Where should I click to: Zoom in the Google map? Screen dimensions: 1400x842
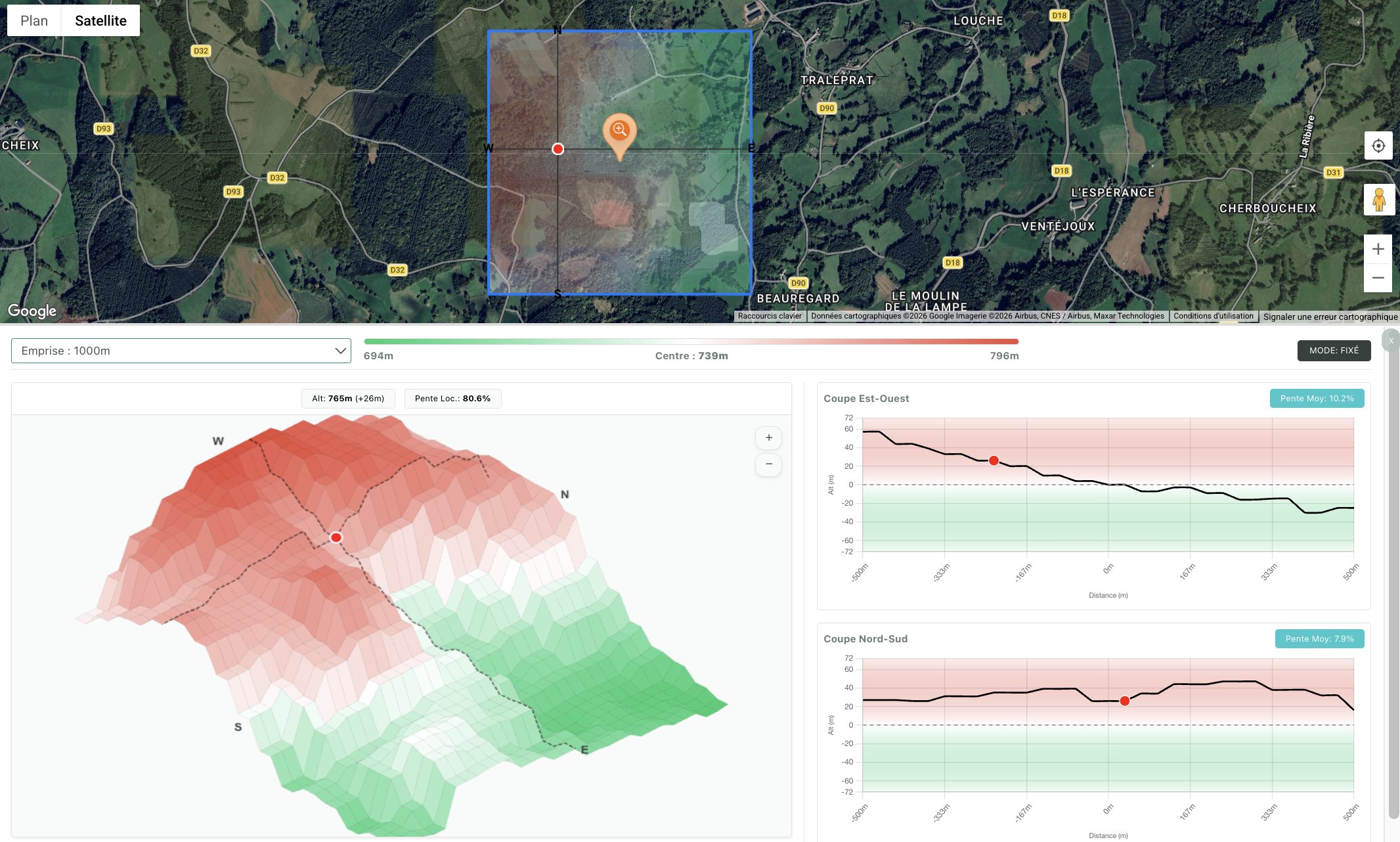coord(1378,249)
